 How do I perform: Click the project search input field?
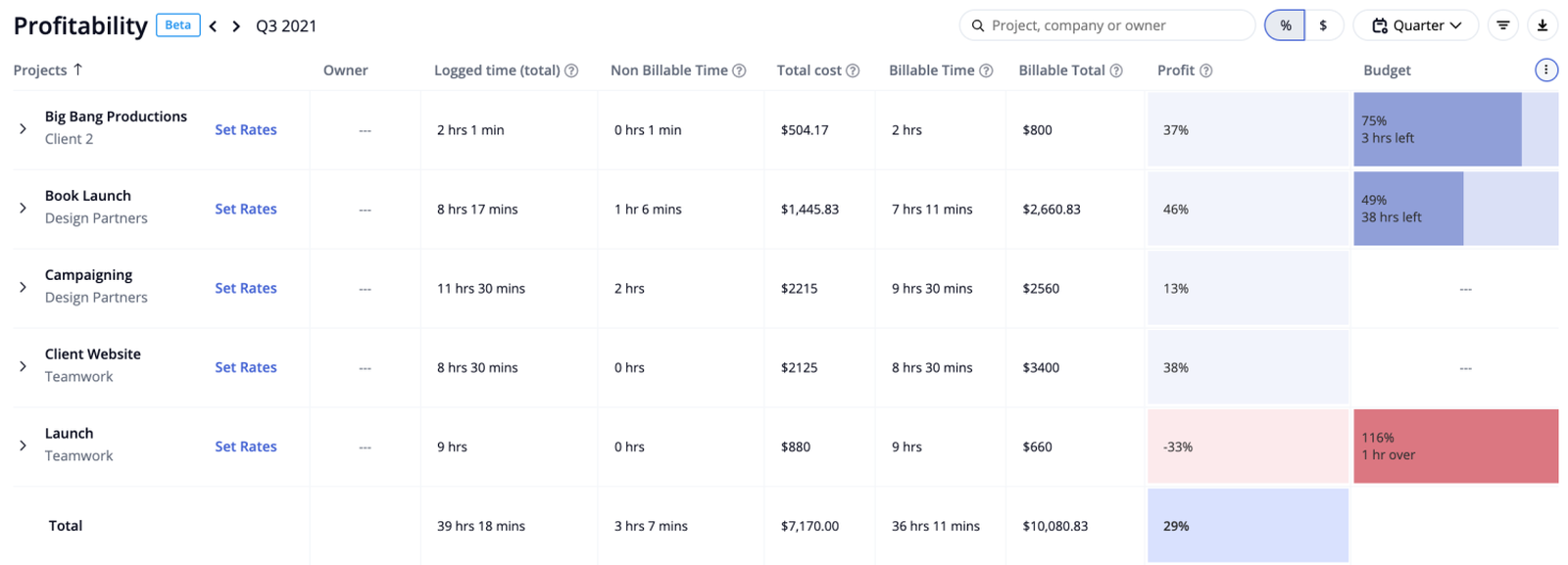(1107, 24)
